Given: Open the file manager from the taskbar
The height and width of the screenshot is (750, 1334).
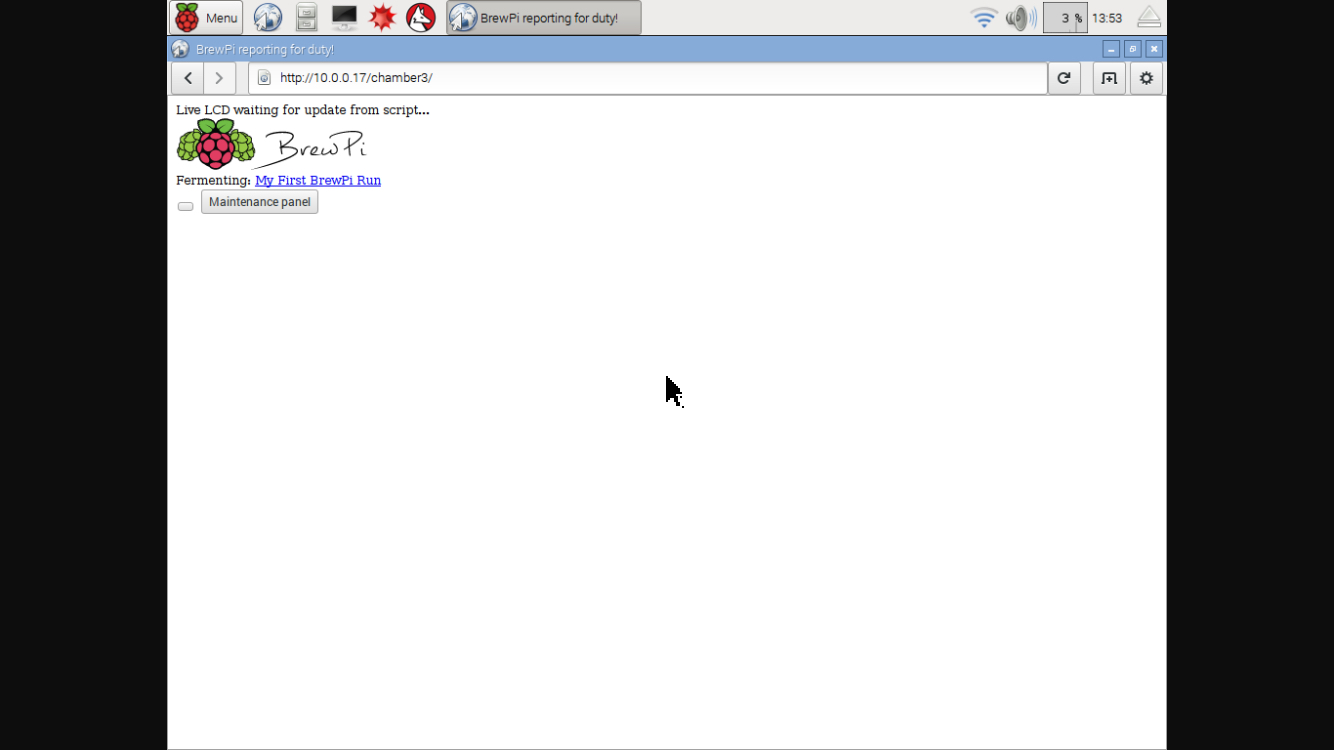Looking at the screenshot, I should click(307, 18).
